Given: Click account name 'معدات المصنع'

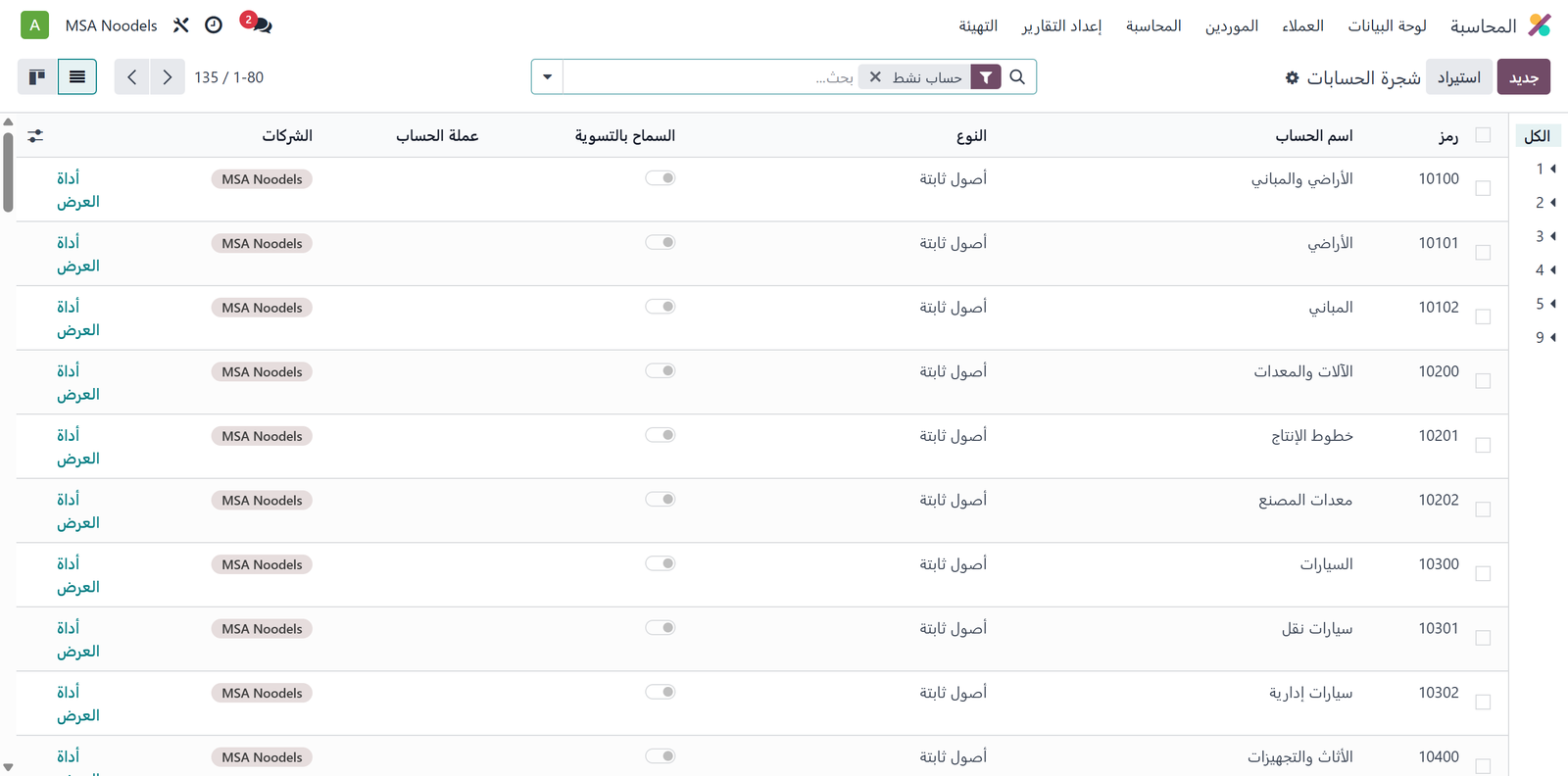Looking at the screenshot, I should pyautogui.click(x=1305, y=500).
